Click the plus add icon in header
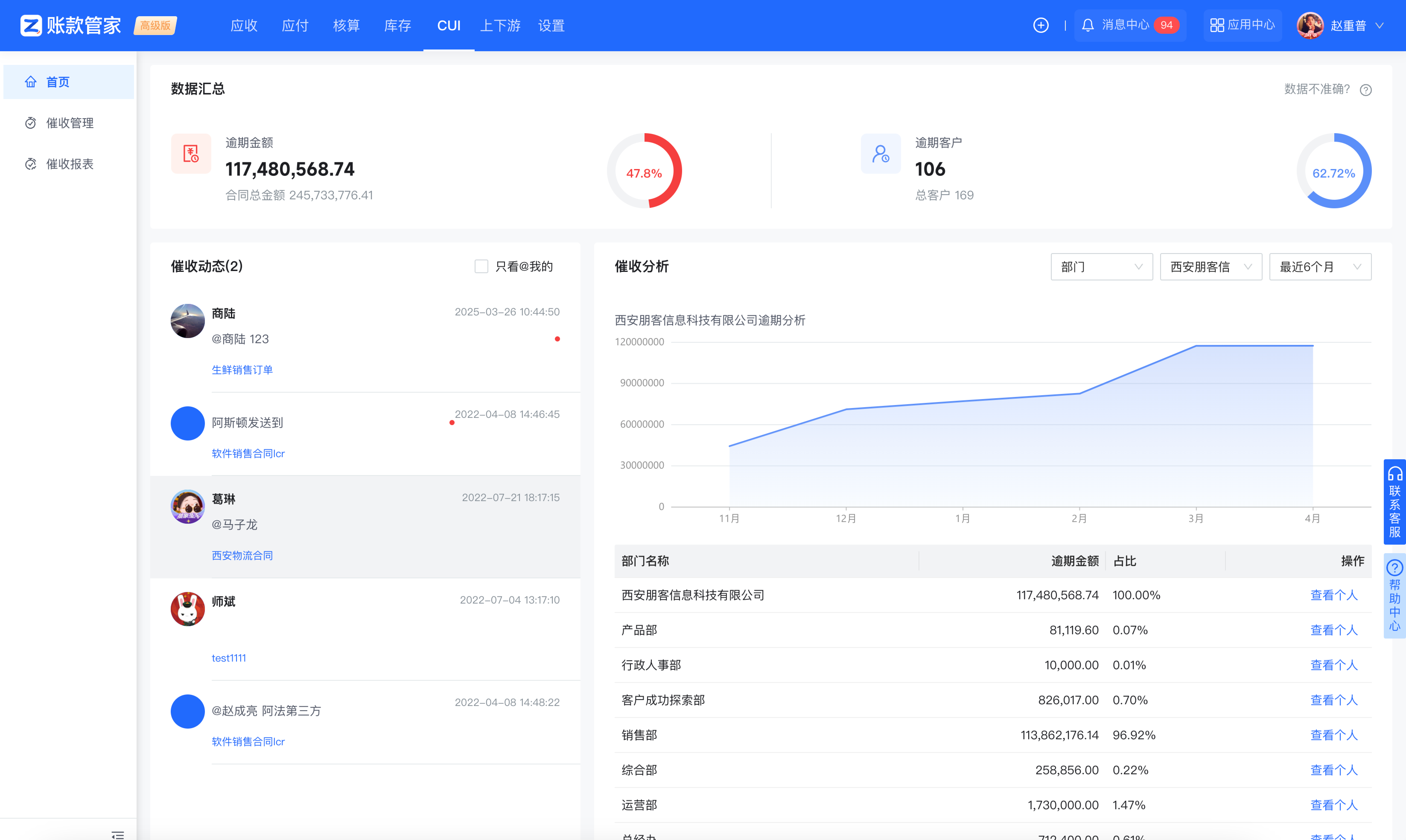This screenshot has width=1406, height=840. point(1040,25)
